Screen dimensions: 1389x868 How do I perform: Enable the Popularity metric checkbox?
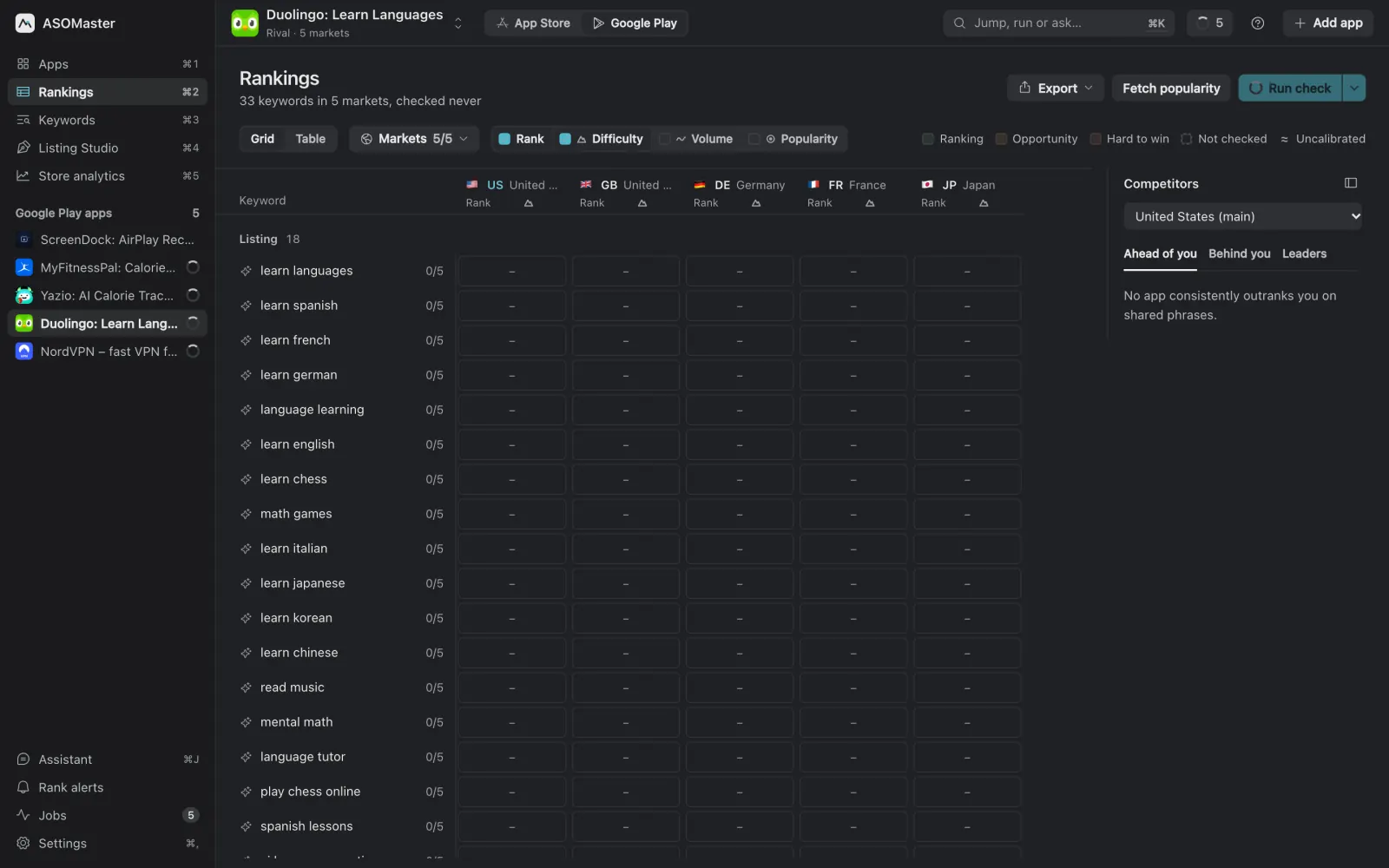tap(754, 139)
